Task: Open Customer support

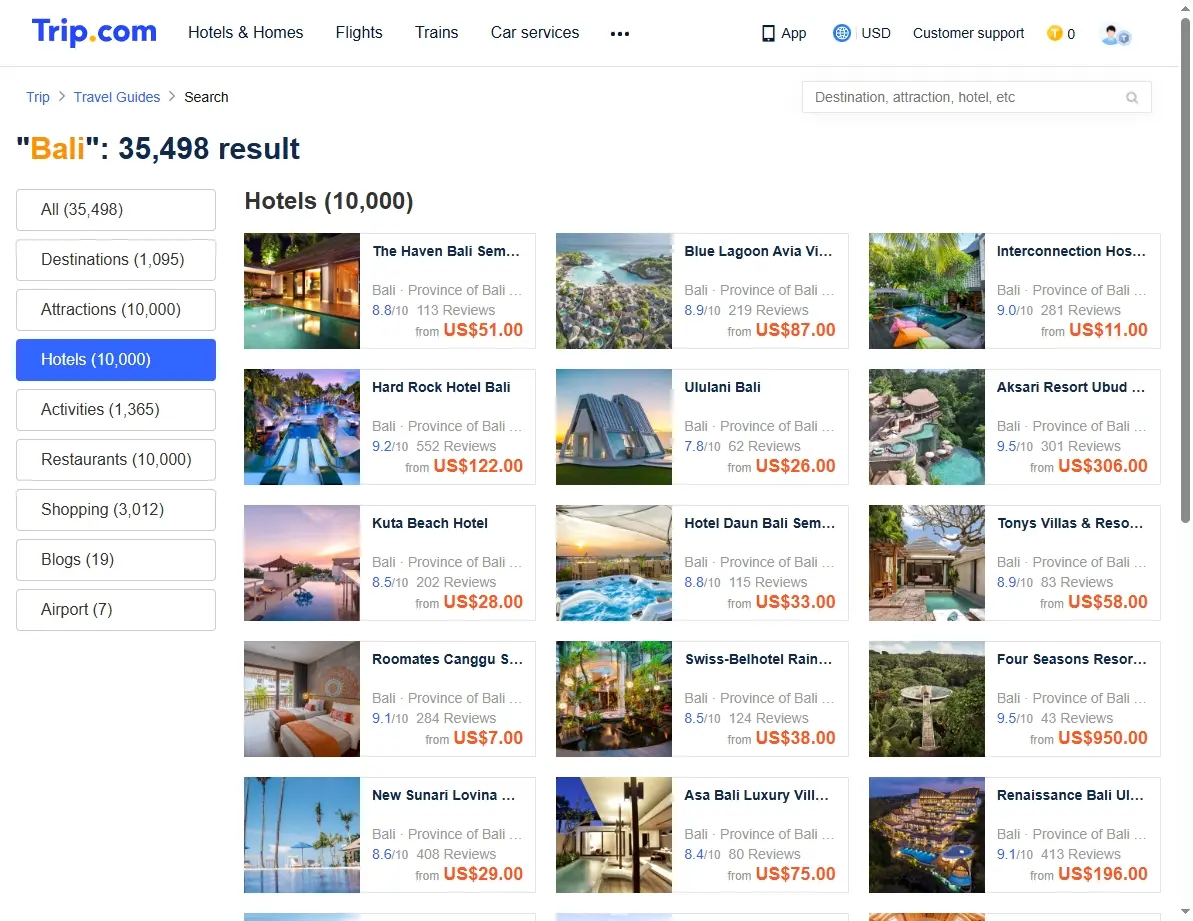Action: (969, 33)
